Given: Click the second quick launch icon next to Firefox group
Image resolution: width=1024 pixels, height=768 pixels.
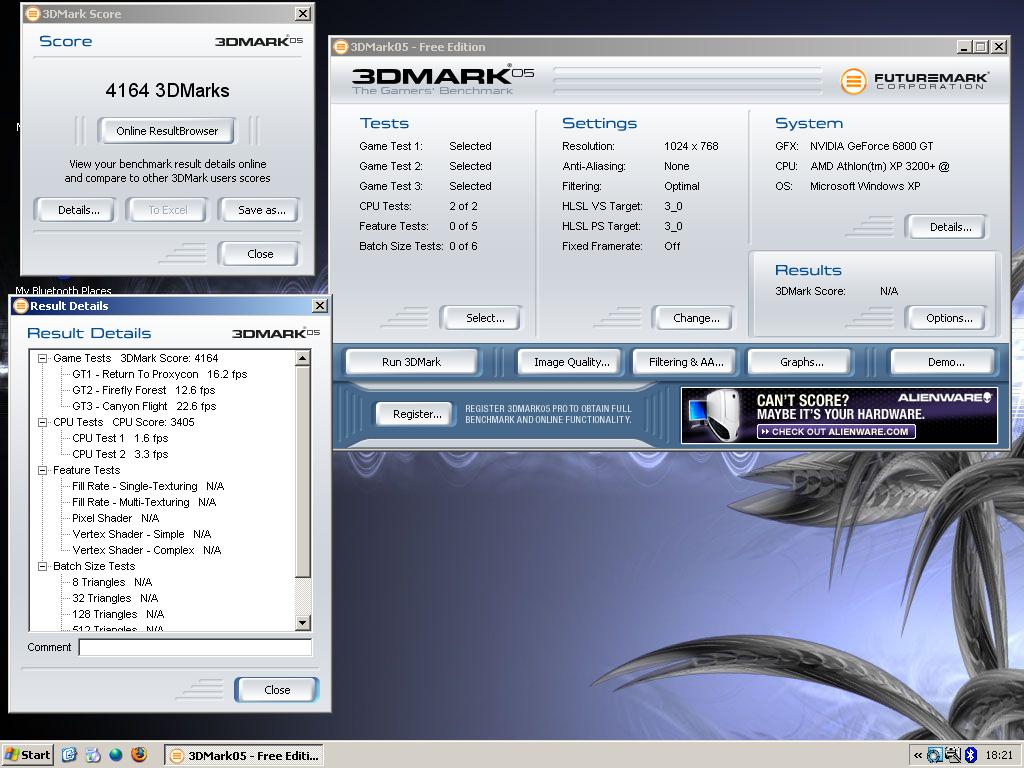Looking at the screenshot, I should click(x=93, y=755).
